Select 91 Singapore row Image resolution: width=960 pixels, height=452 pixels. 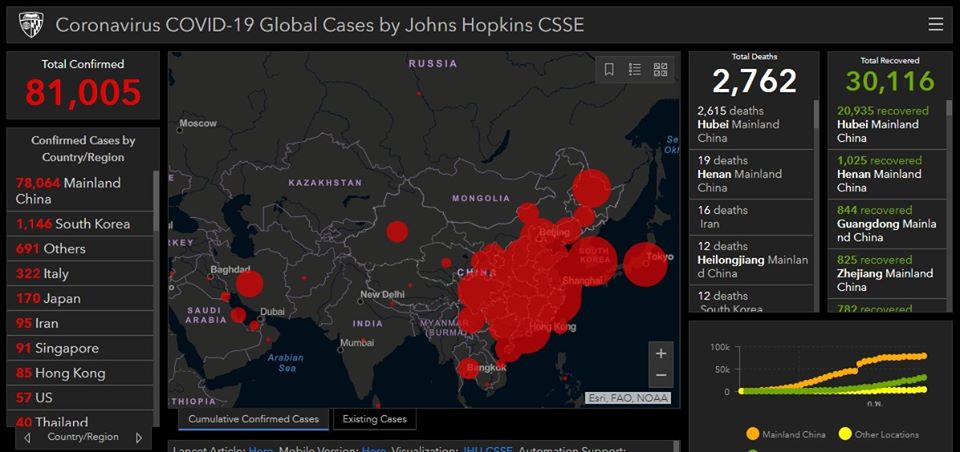80,348
